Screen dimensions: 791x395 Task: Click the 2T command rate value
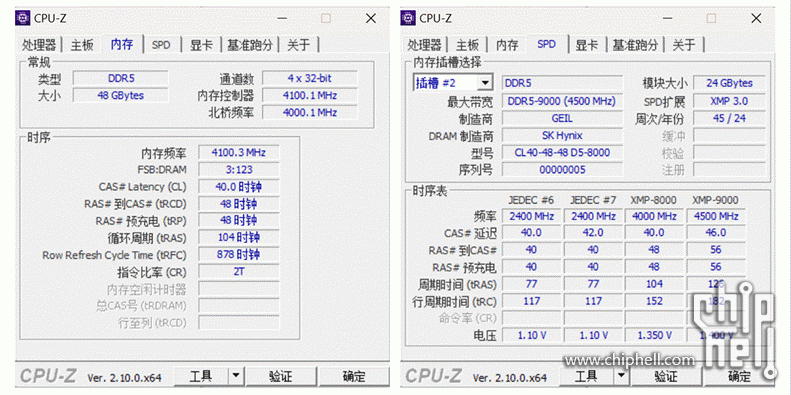(x=239, y=271)
